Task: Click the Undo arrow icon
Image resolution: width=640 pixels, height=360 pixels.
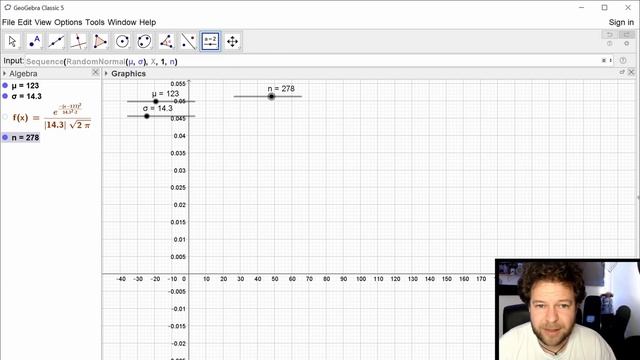Action: (x=609, y=35)
